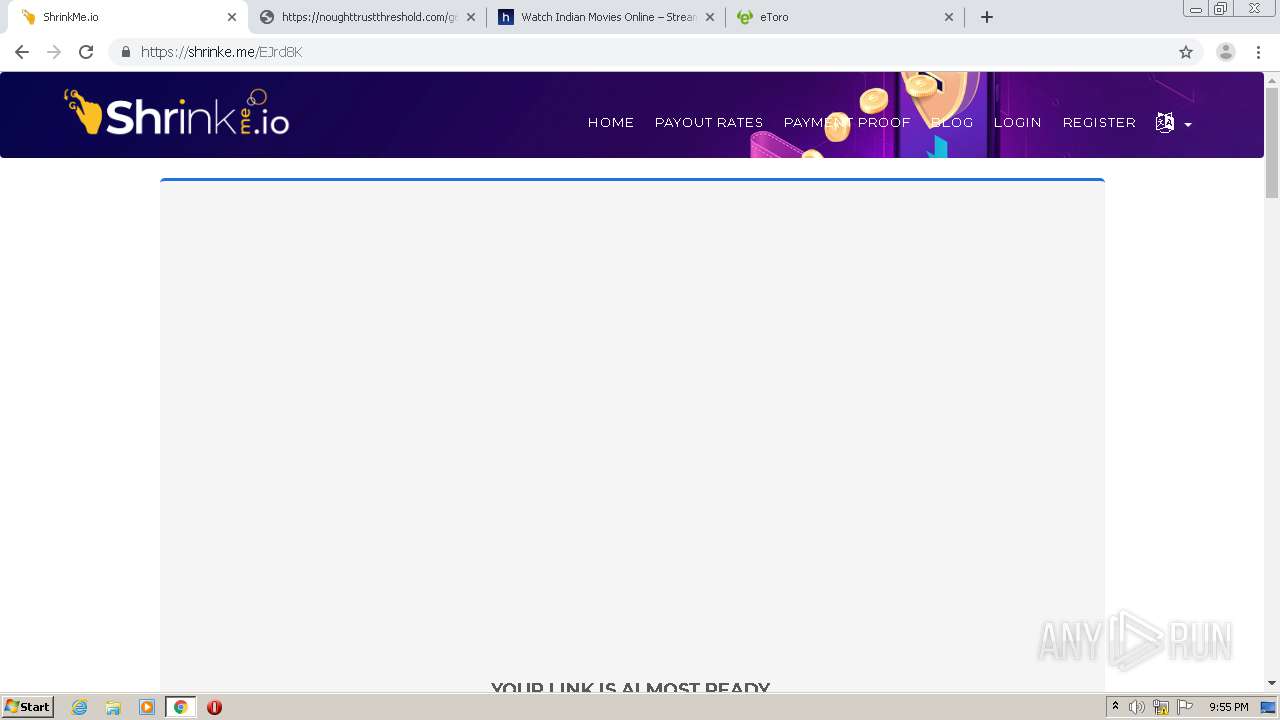
Task: Click the 9:55 PM taskbar clock
Action: click(x=1229, y=707)
